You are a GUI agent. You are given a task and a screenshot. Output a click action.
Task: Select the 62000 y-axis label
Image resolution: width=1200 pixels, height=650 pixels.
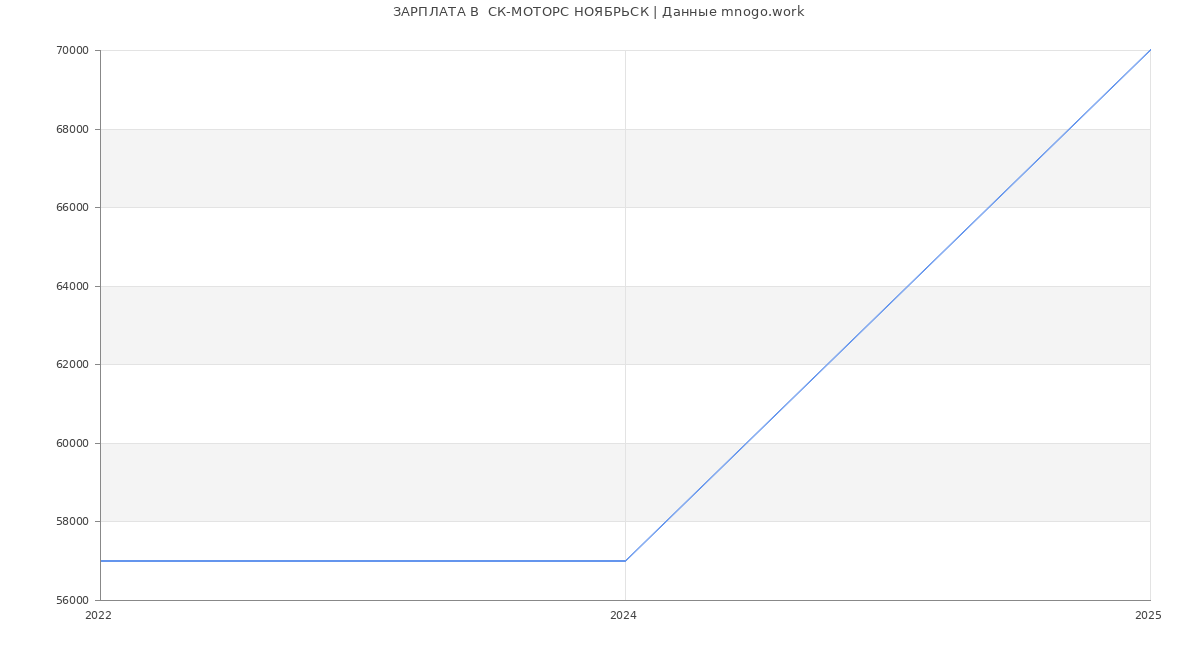tap(72, 365)
